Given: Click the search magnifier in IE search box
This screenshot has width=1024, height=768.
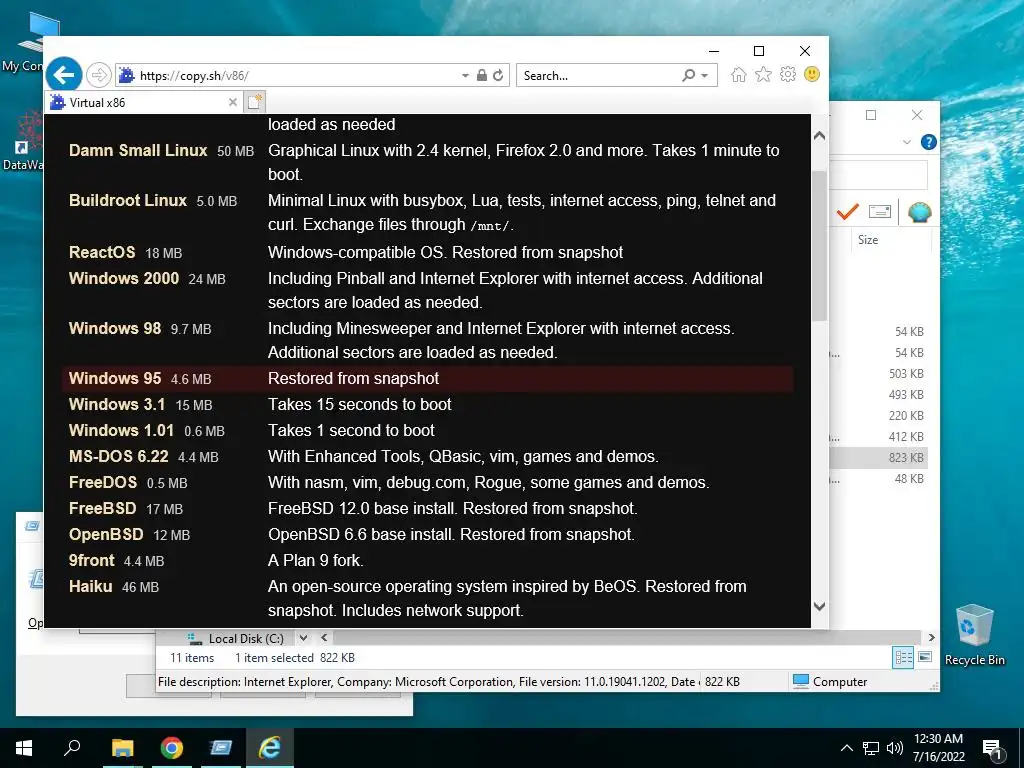Looking at the screenshot, I should pyautogui.click(x=689, y=75).
